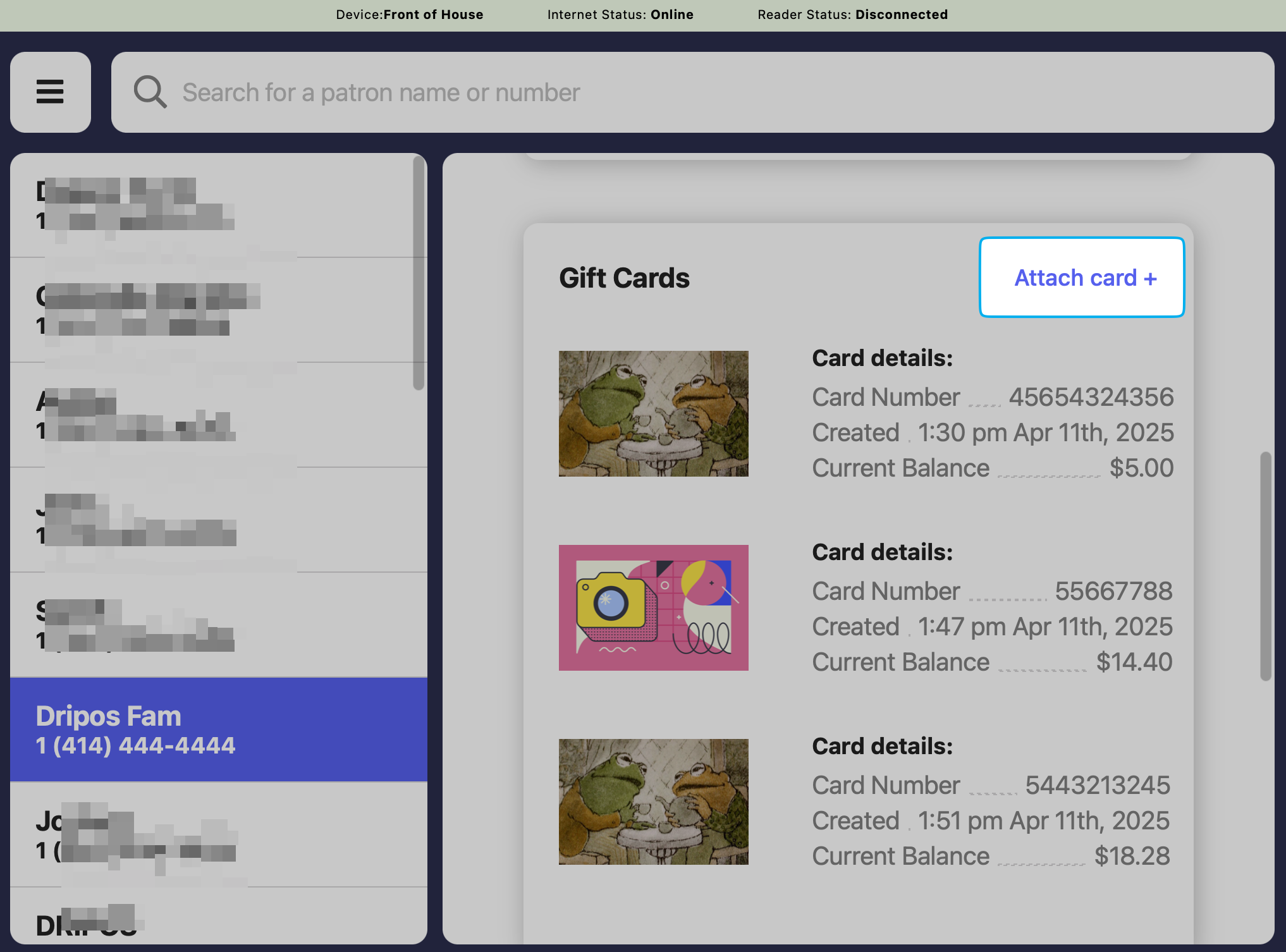This screenshot has width=1286, height=952.
Task: Click the patron details panel scrollbar
Action: click(x=1265, y=566)
